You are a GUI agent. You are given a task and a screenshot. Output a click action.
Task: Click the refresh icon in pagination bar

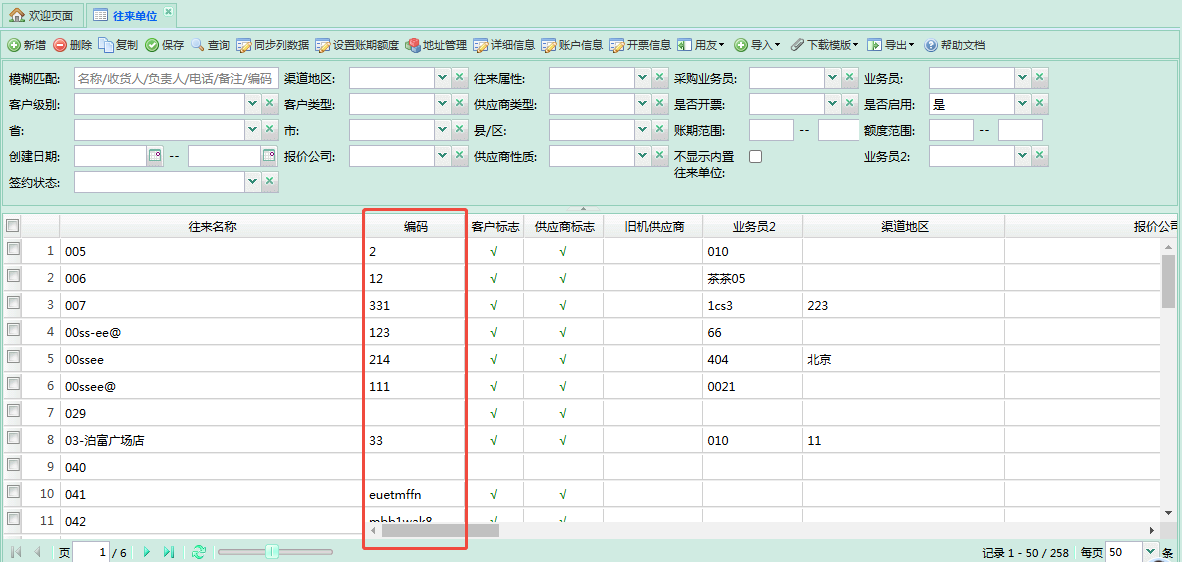point(199,551)
